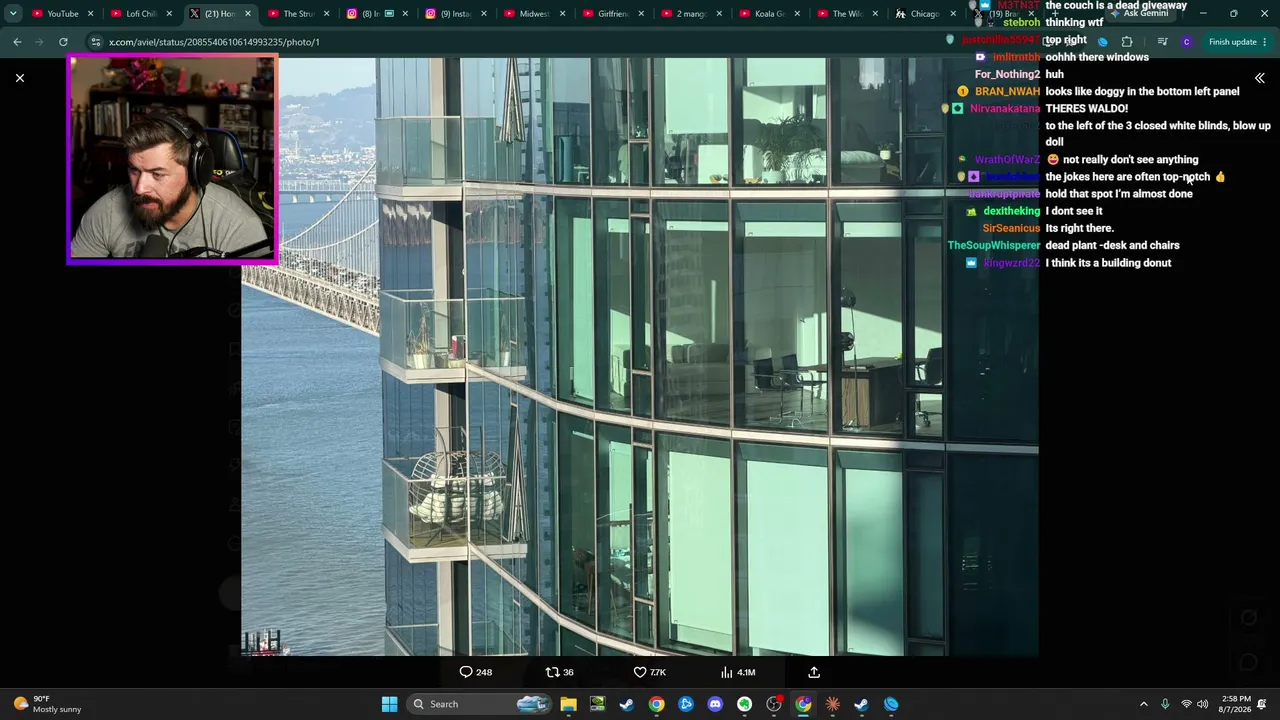
Task: Open Discord from the taskbar
Action: 715,704
